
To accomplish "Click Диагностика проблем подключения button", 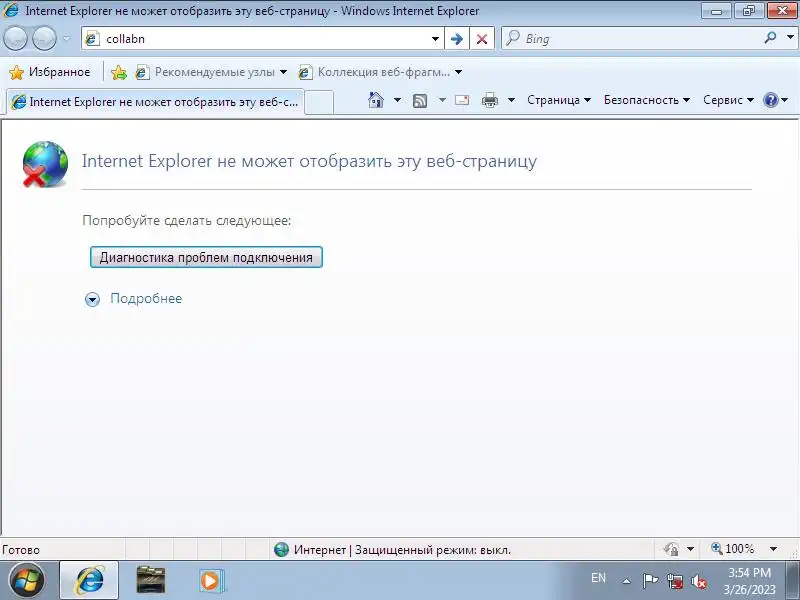I will (206, 257).
